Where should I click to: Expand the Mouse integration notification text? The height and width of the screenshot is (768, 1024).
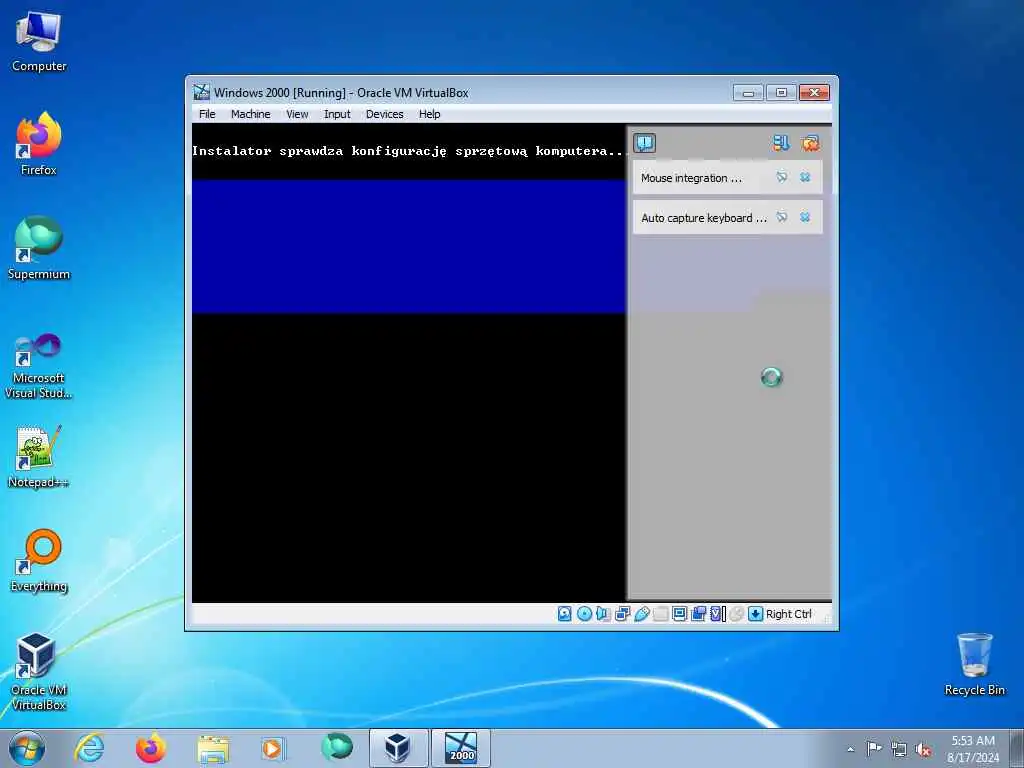[x=691, y=178]
